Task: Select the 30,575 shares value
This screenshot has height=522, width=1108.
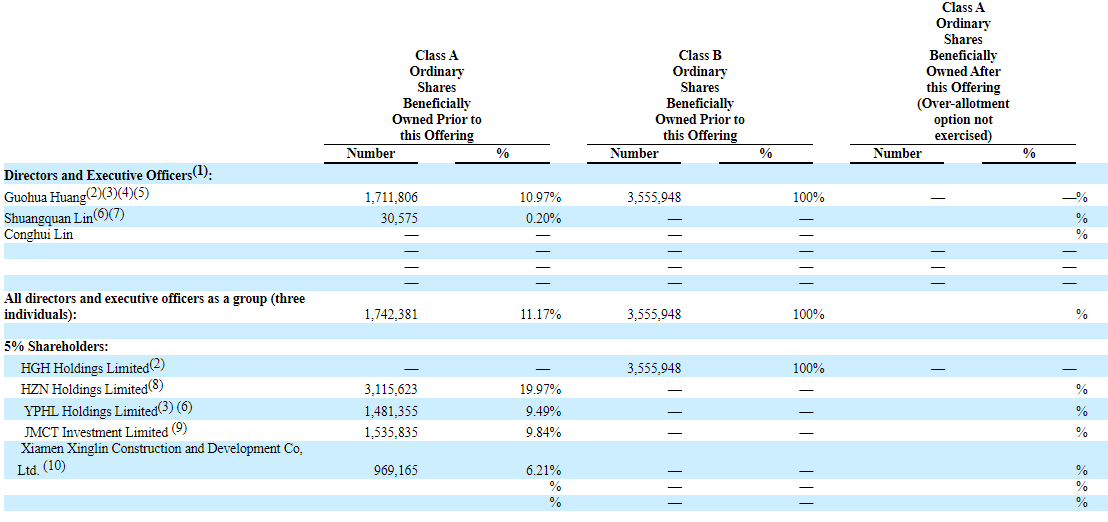Action: pyautogui.click(x=398, y=219)
